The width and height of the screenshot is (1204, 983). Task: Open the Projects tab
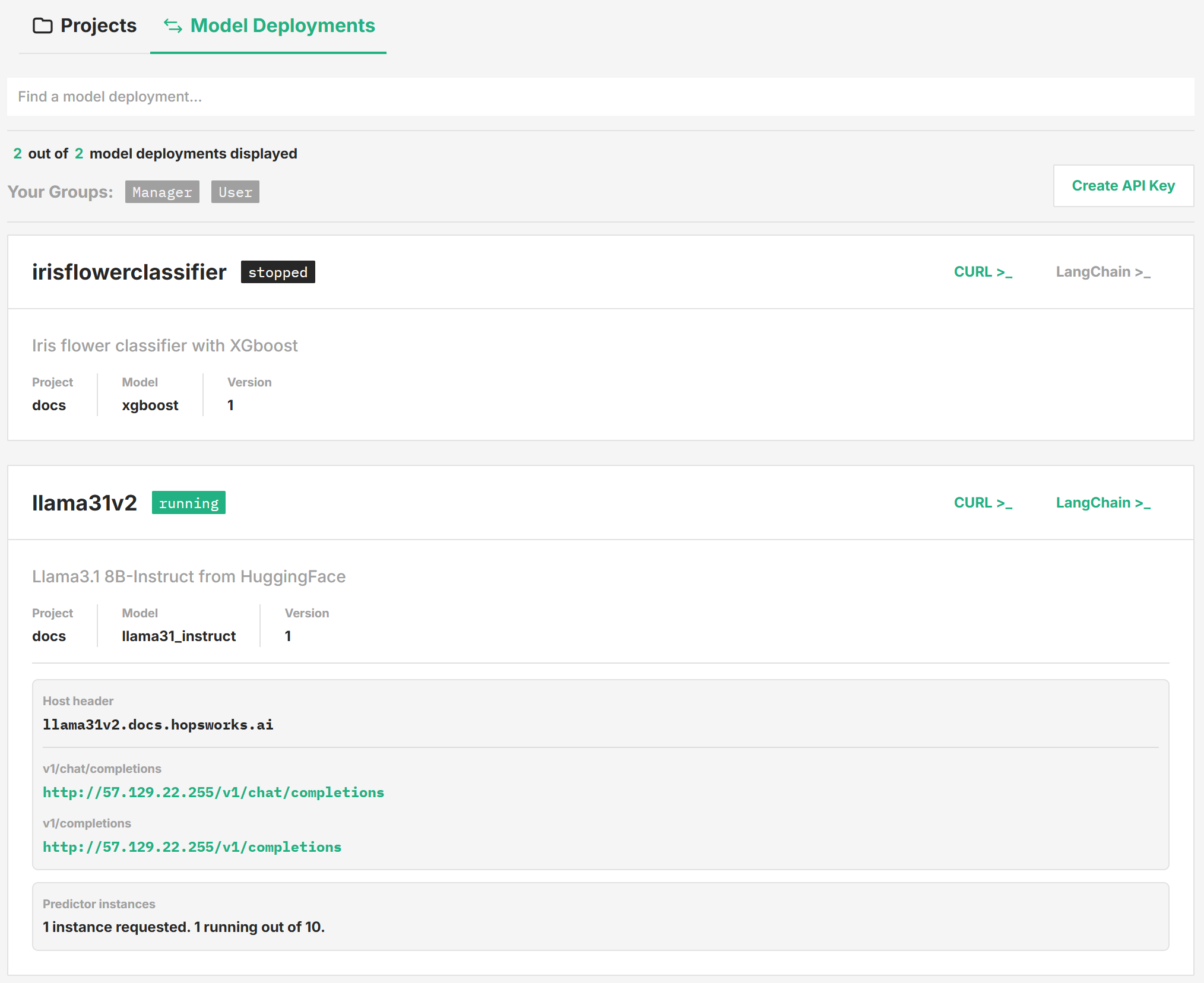(x=98, y=26)
